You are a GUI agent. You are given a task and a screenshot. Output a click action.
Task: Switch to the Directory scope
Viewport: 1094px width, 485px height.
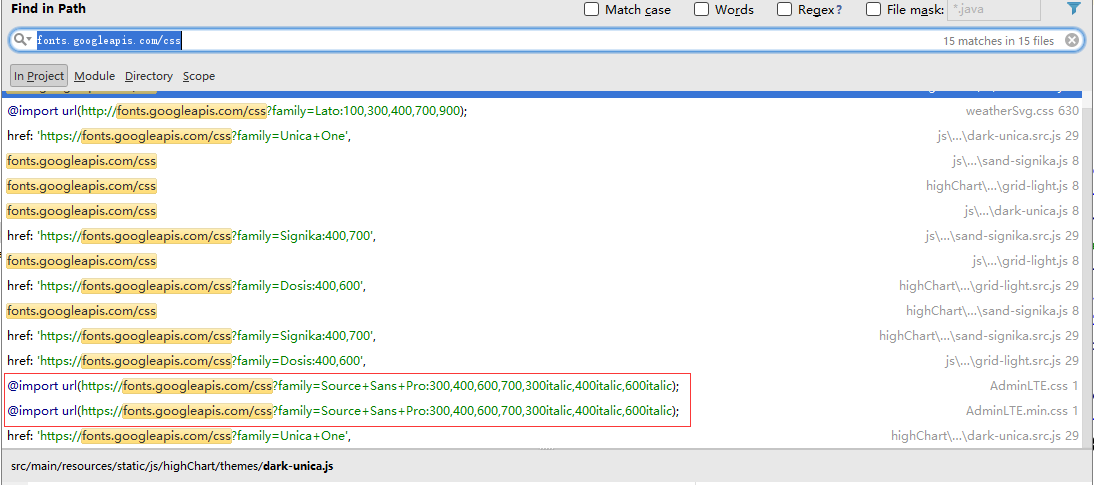149,76
